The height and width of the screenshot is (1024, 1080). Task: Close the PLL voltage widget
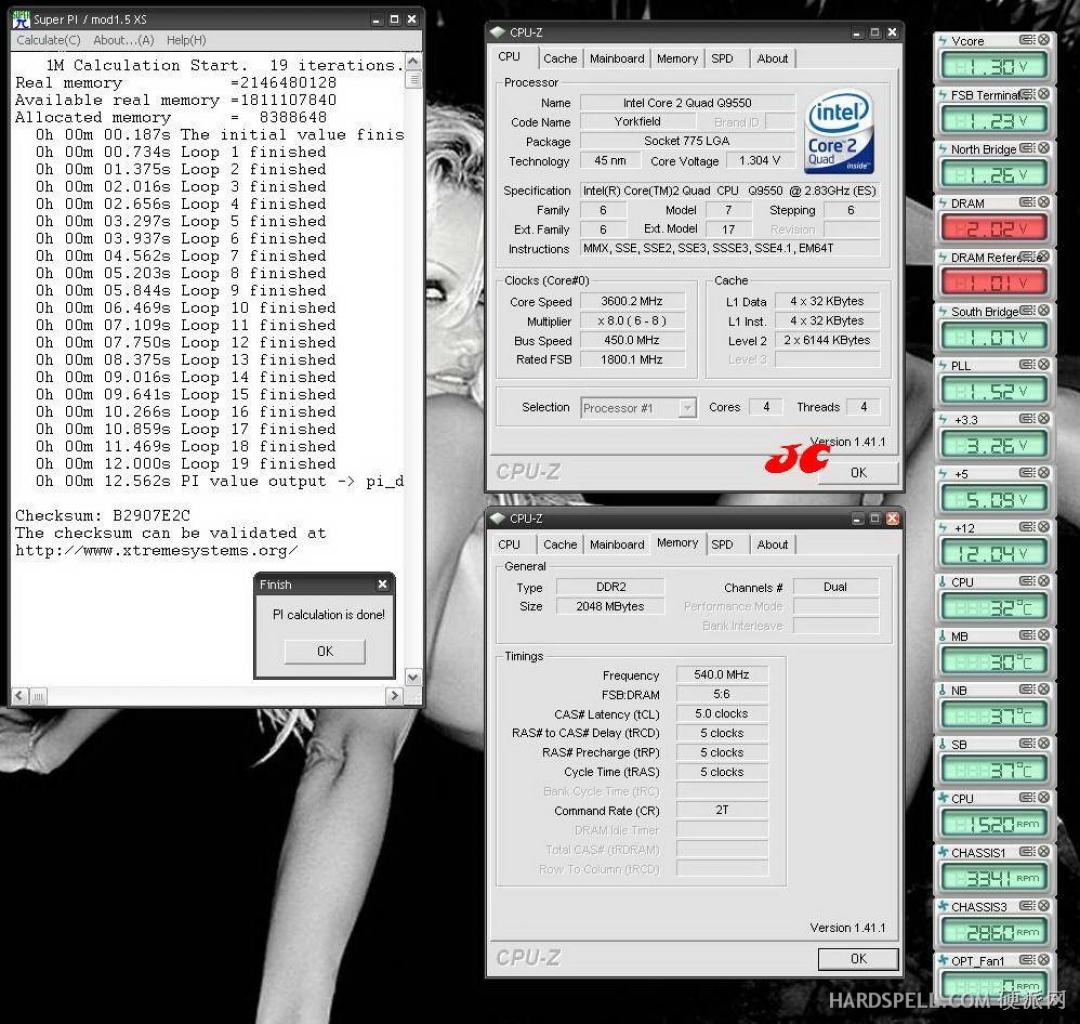pyautogui.click(x=1043, y=364)
